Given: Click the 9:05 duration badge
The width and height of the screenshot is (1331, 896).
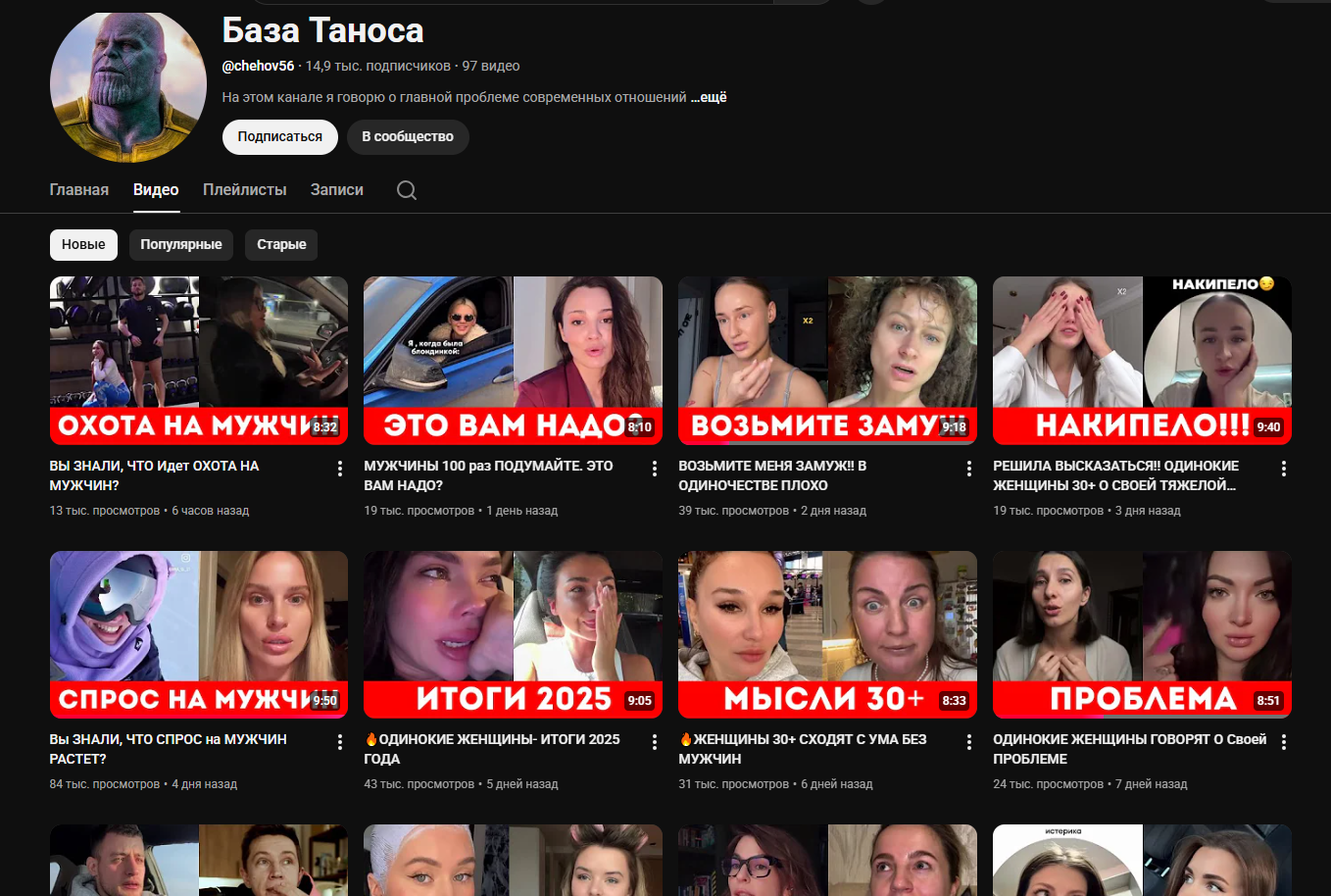Looking at the screenshot, I should [640, 701].
